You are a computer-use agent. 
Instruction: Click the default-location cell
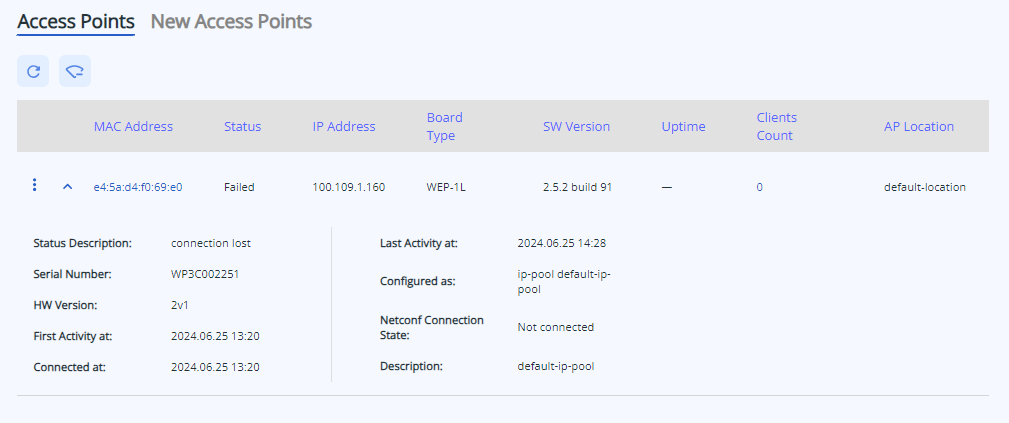pos(924,187)
